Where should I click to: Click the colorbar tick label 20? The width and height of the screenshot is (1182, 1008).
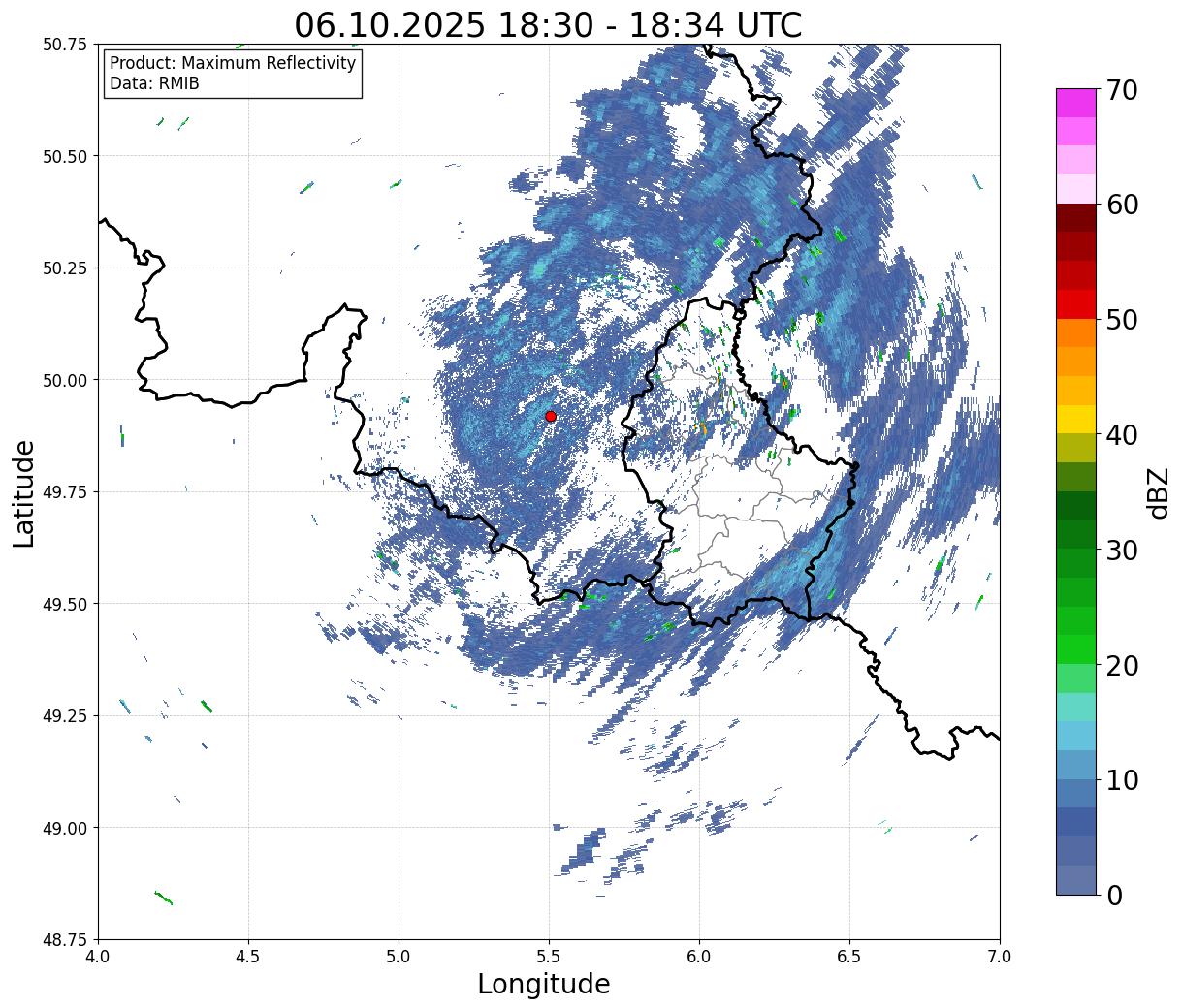(x=1121, y=665)
